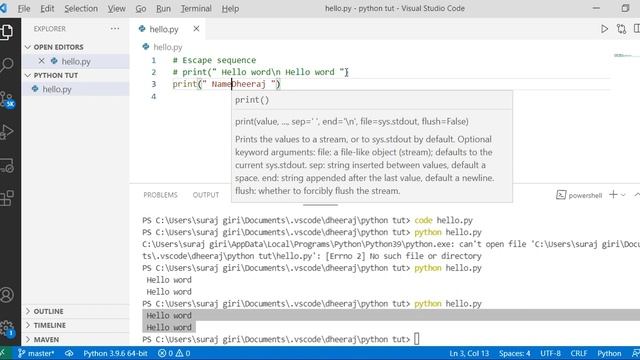Open the Manage gear menu

pyautogui.click(x=7, y=328)
